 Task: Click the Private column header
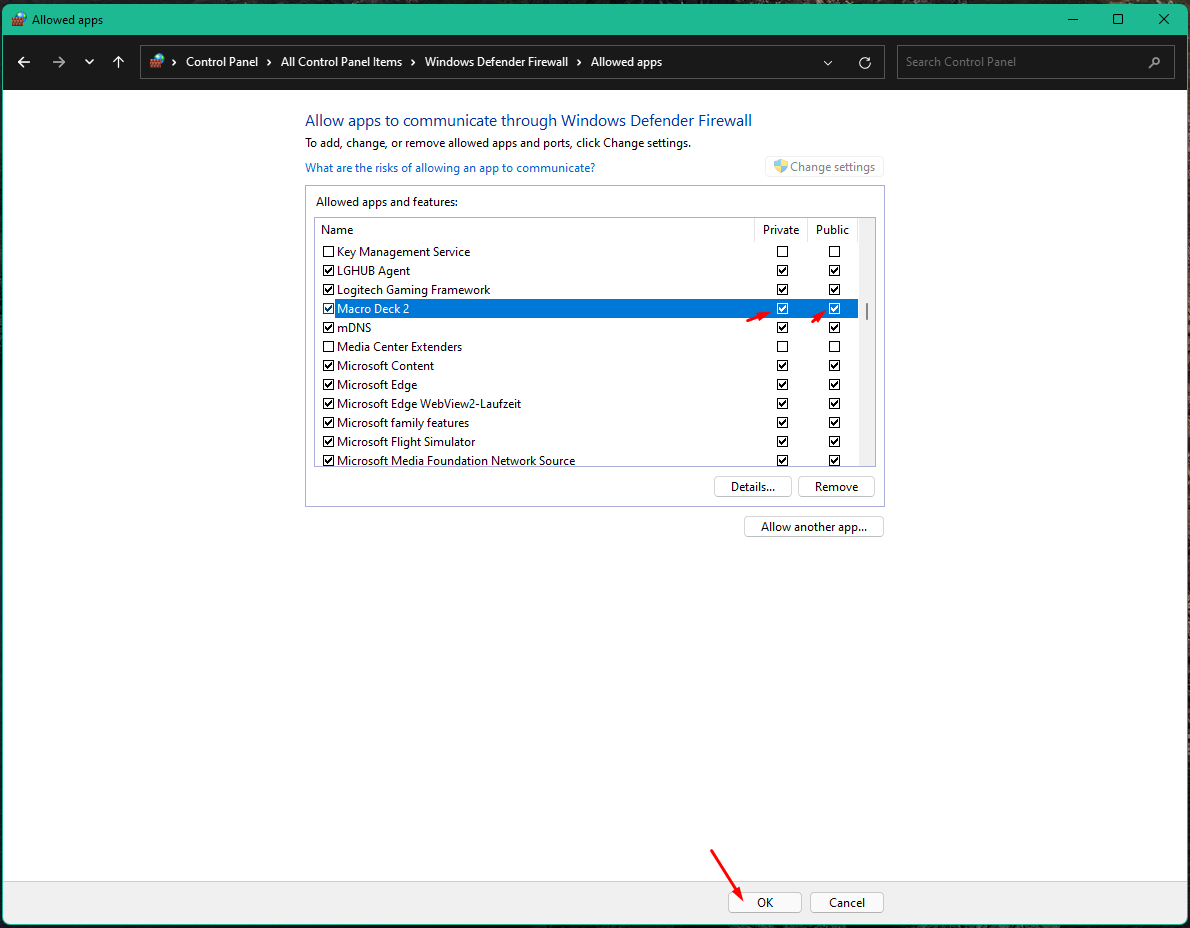781,230
